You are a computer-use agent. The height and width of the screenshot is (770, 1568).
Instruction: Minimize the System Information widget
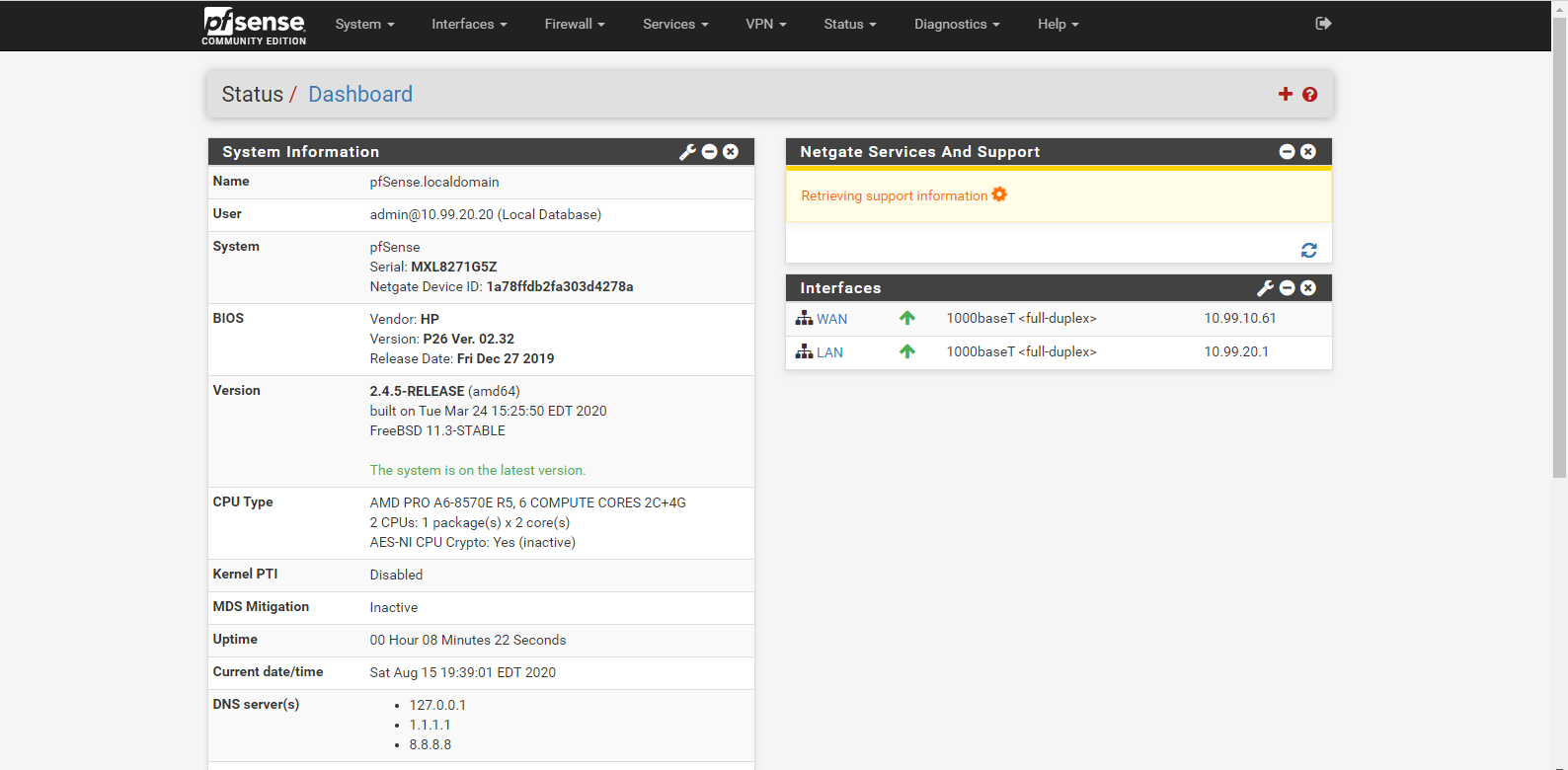click(x=709, y=152)
